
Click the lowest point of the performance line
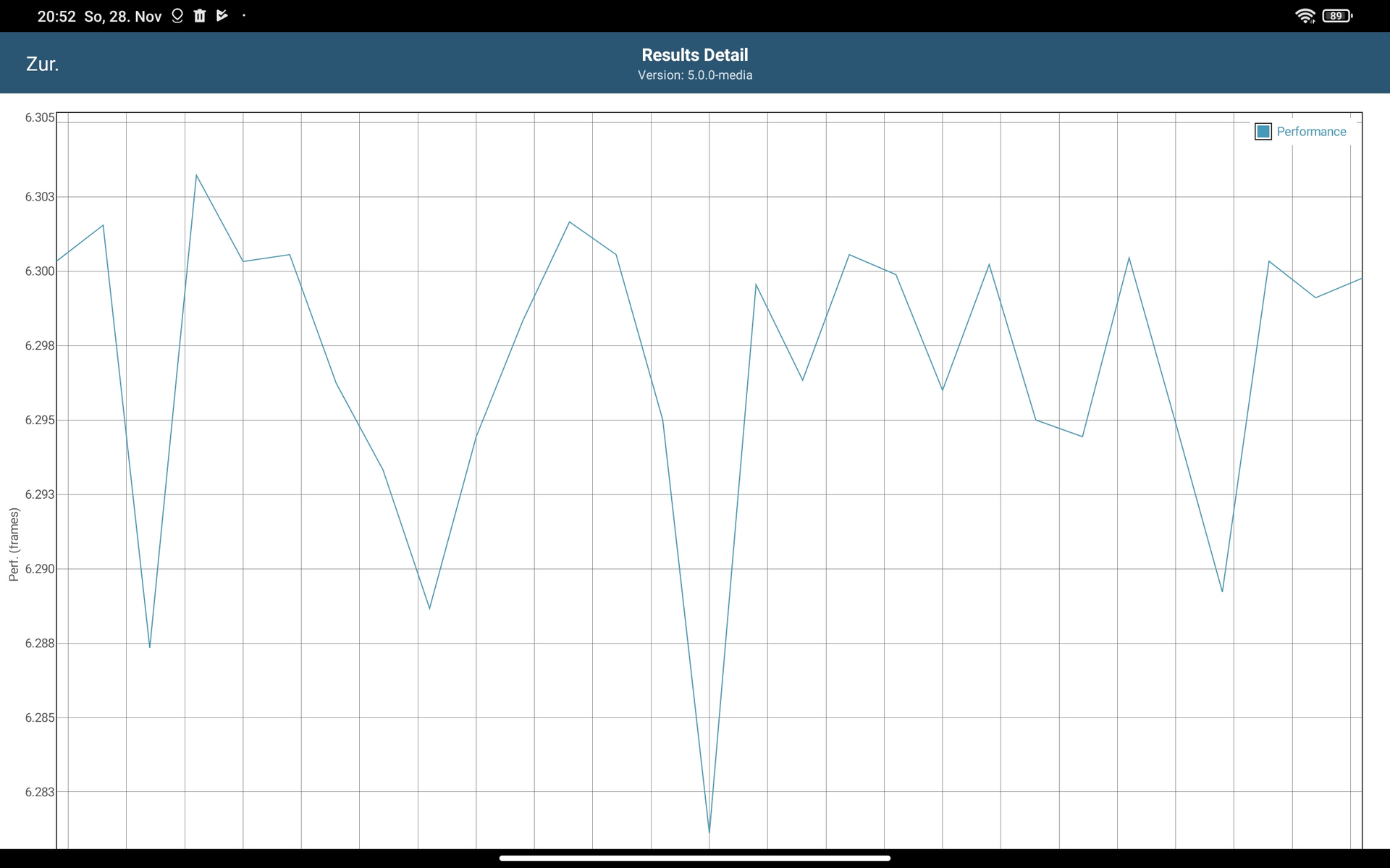point(709,832)
